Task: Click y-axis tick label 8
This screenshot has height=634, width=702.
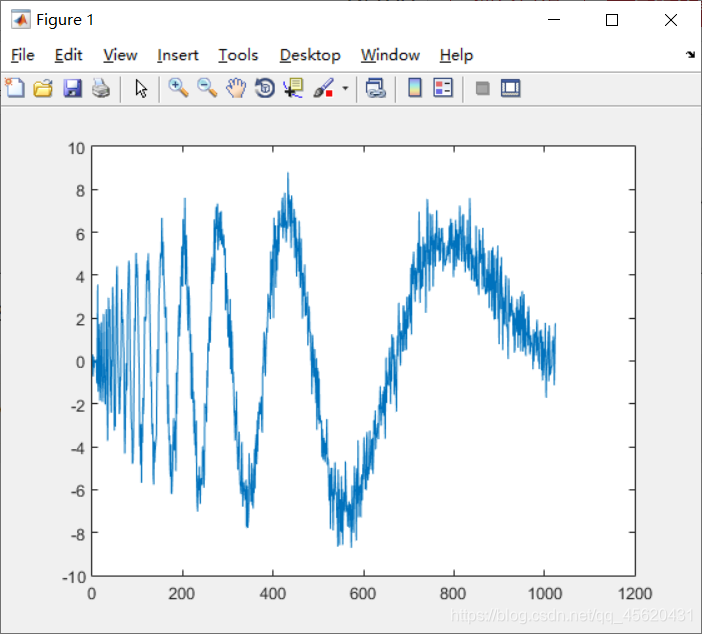Action: click(x=80, y=191)
